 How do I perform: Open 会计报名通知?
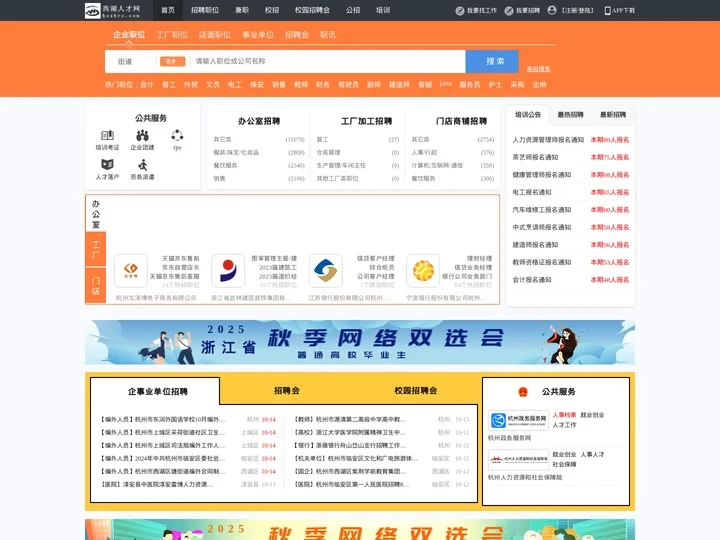[532, 280]
